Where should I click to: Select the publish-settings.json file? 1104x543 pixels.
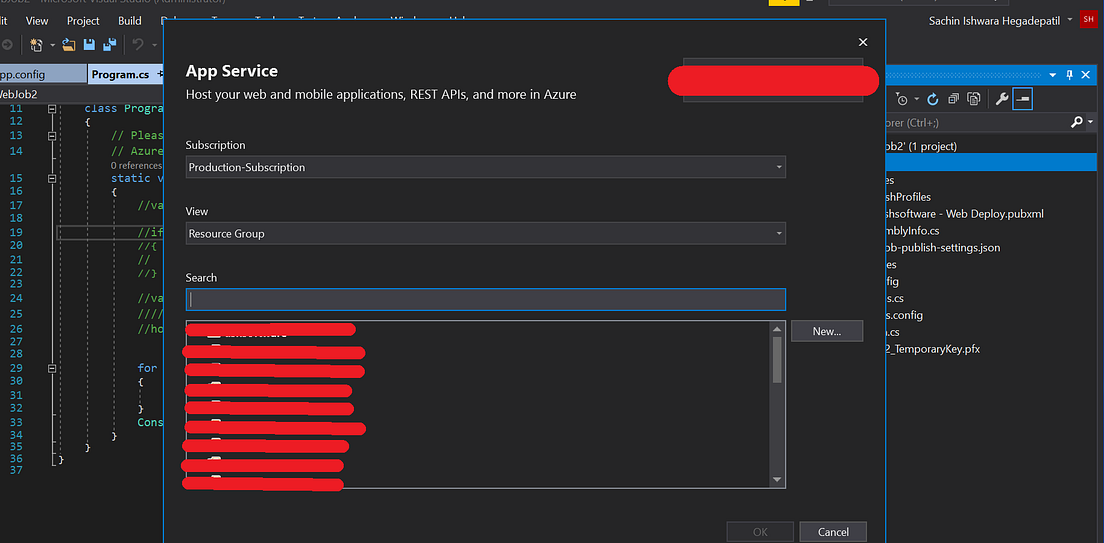click(x=943, y=247)
